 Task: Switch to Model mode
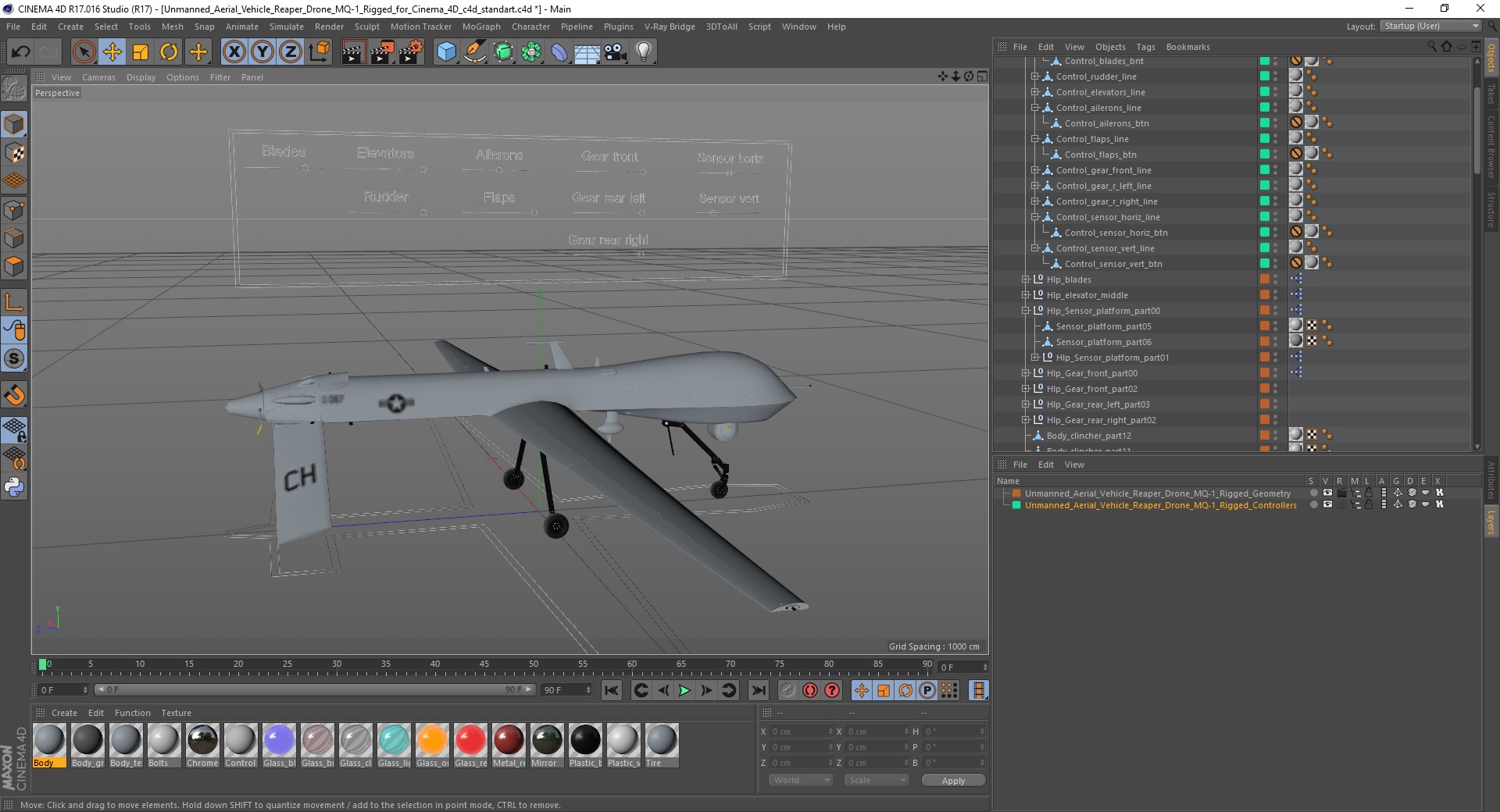click(x=14, y=124)
